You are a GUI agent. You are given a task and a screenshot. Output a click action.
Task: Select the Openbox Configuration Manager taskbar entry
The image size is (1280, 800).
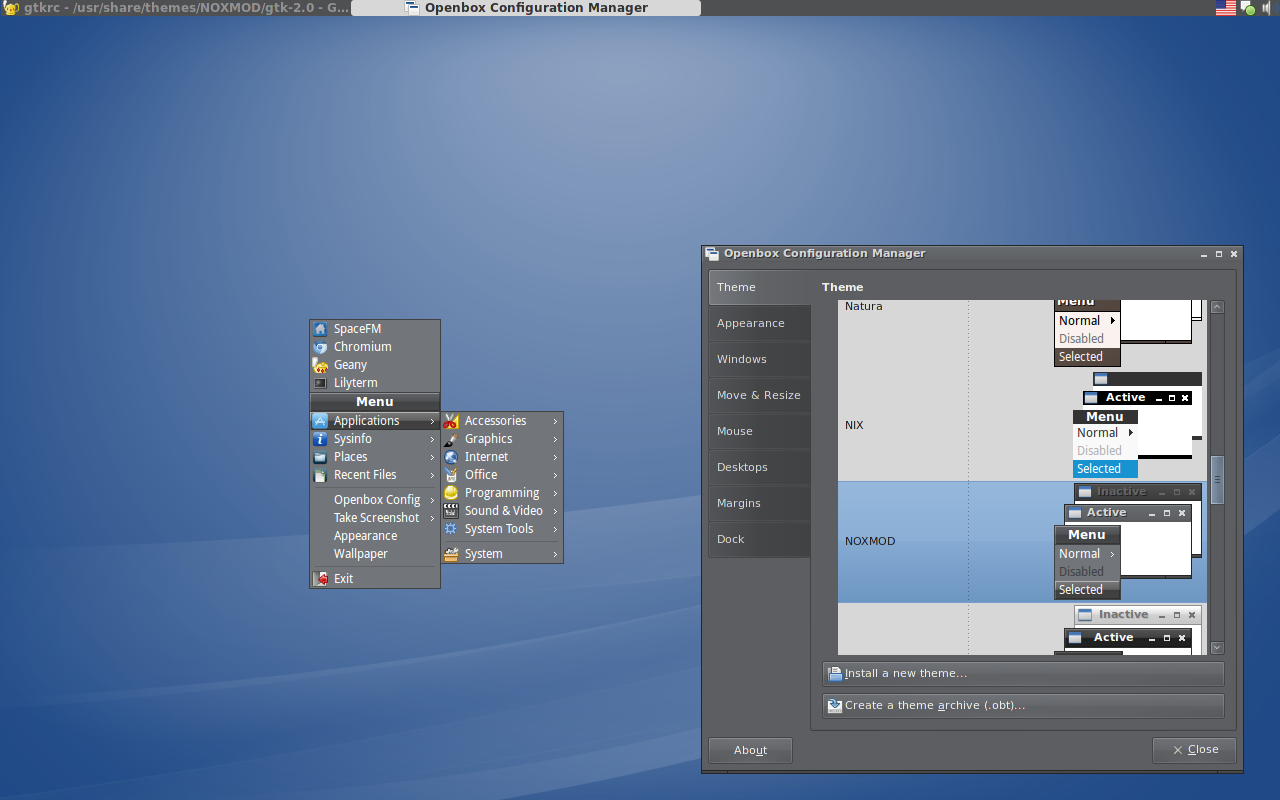click(x=526, y=8)
